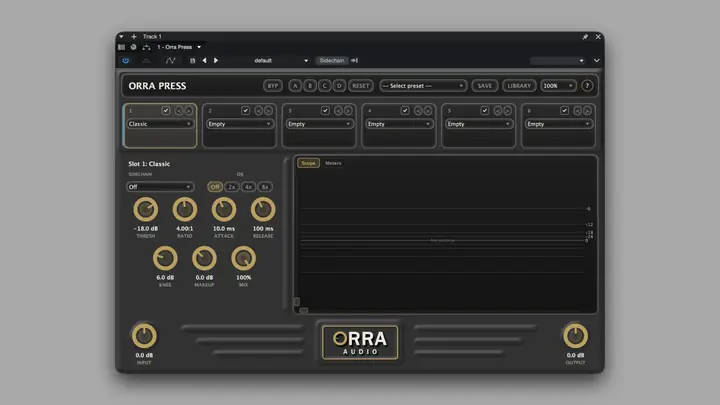Open the automation curve icon
The height and width of the screenshot is (405, 720).
tap(170, 61)
